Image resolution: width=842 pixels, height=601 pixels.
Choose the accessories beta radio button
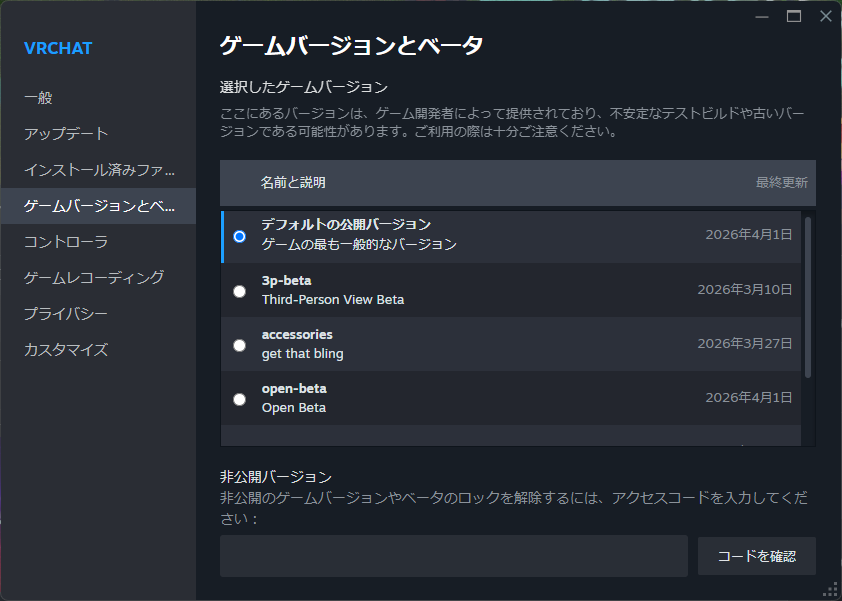pyautogui.click(x=239, y=345)
